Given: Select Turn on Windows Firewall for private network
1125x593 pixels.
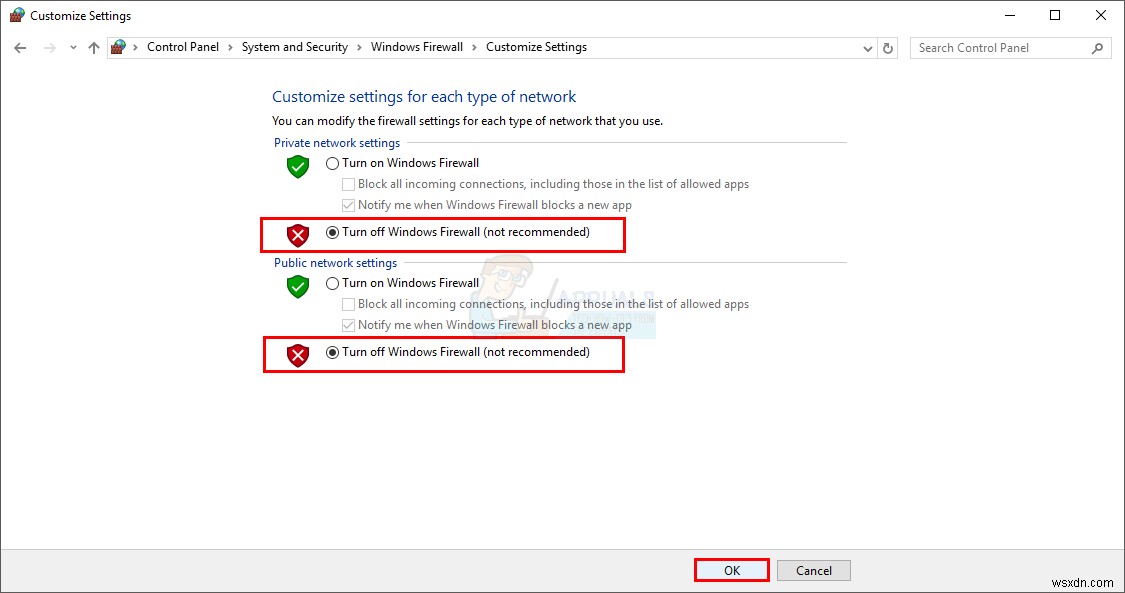Looking at the screenshot, I should (x=331, y=162).
